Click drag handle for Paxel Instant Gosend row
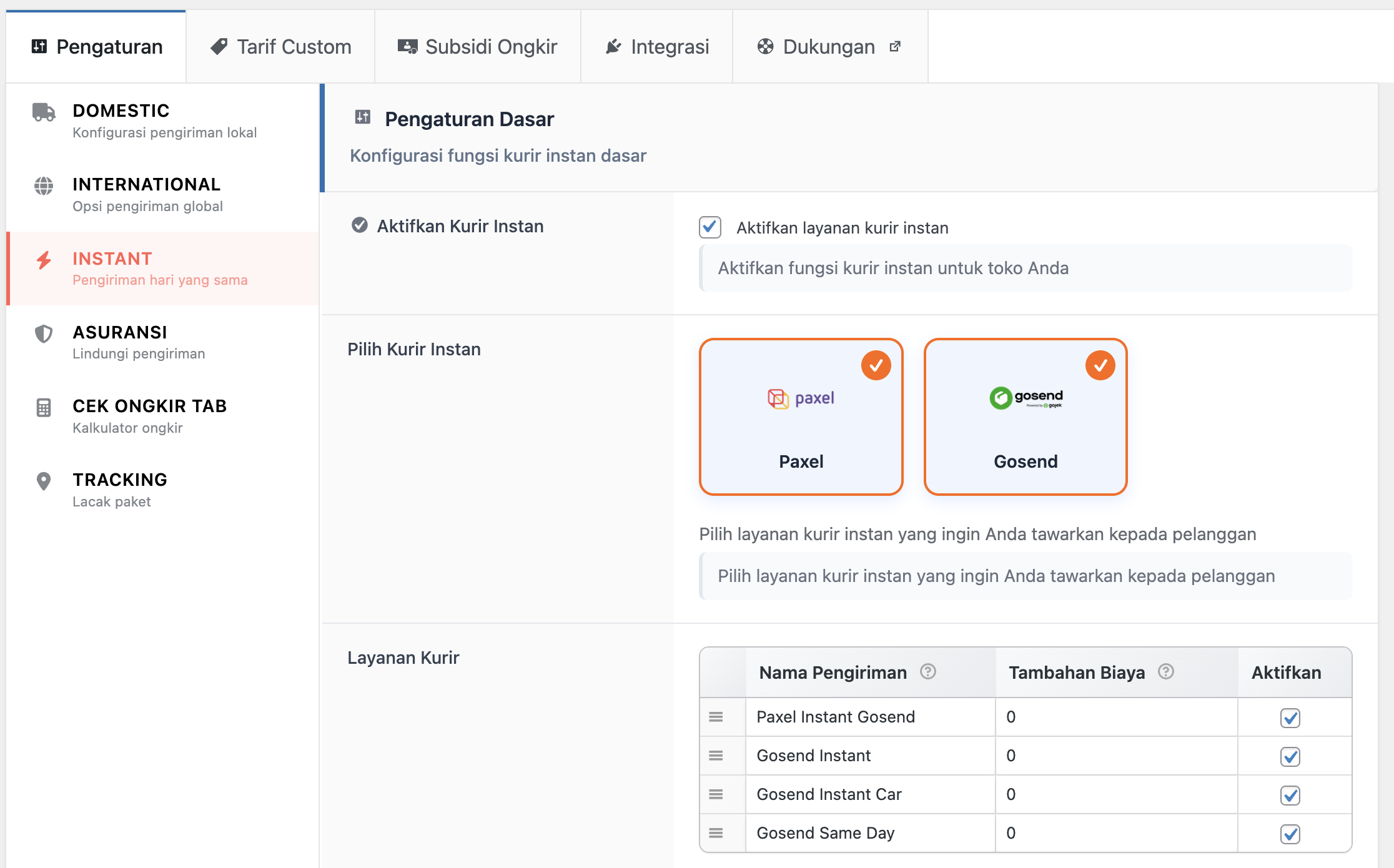This screenshot has height=868, width=1394. point(716,717)
